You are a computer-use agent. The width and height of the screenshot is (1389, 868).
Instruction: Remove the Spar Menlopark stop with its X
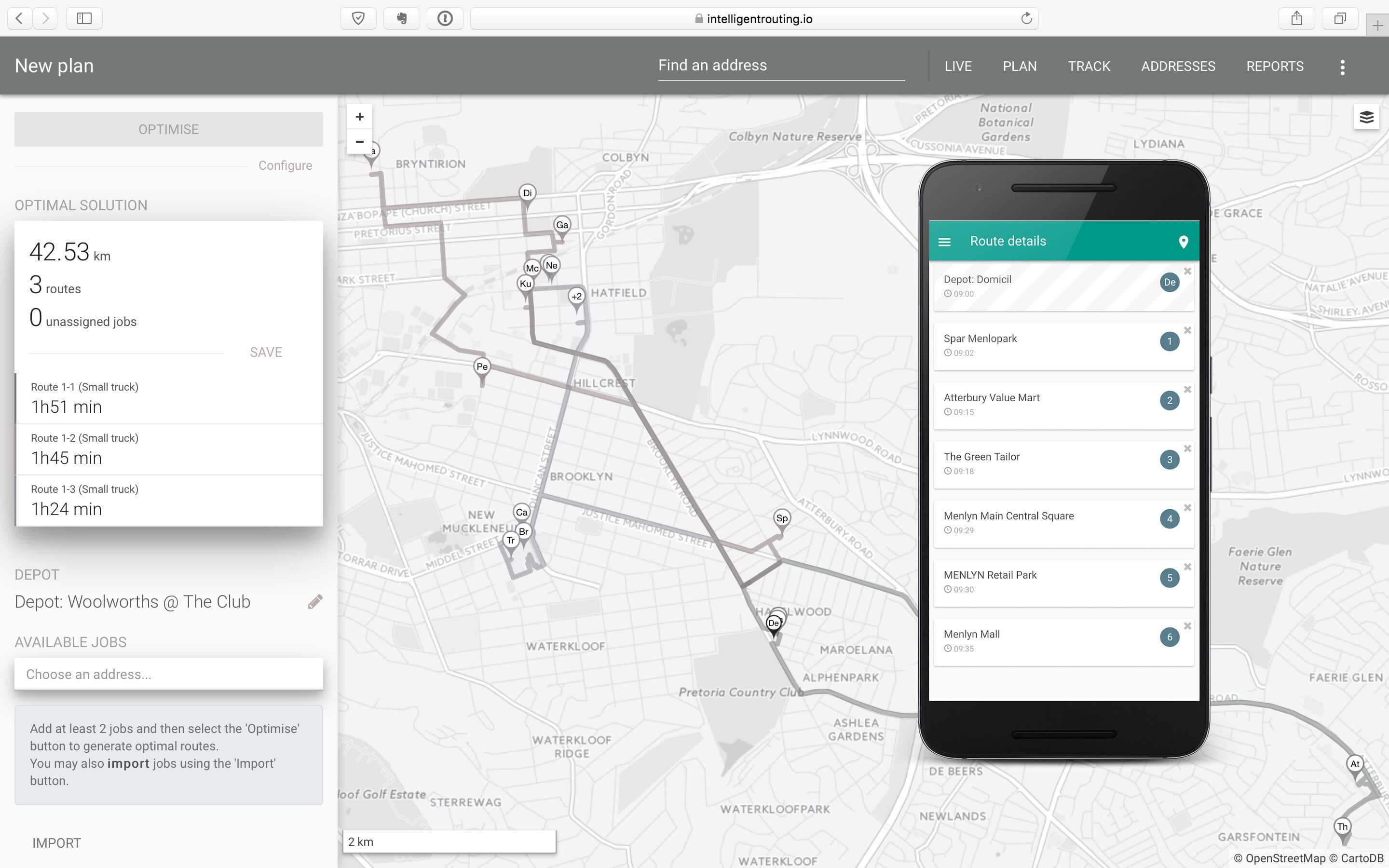pyautogui.click(x=1187, y=331)
